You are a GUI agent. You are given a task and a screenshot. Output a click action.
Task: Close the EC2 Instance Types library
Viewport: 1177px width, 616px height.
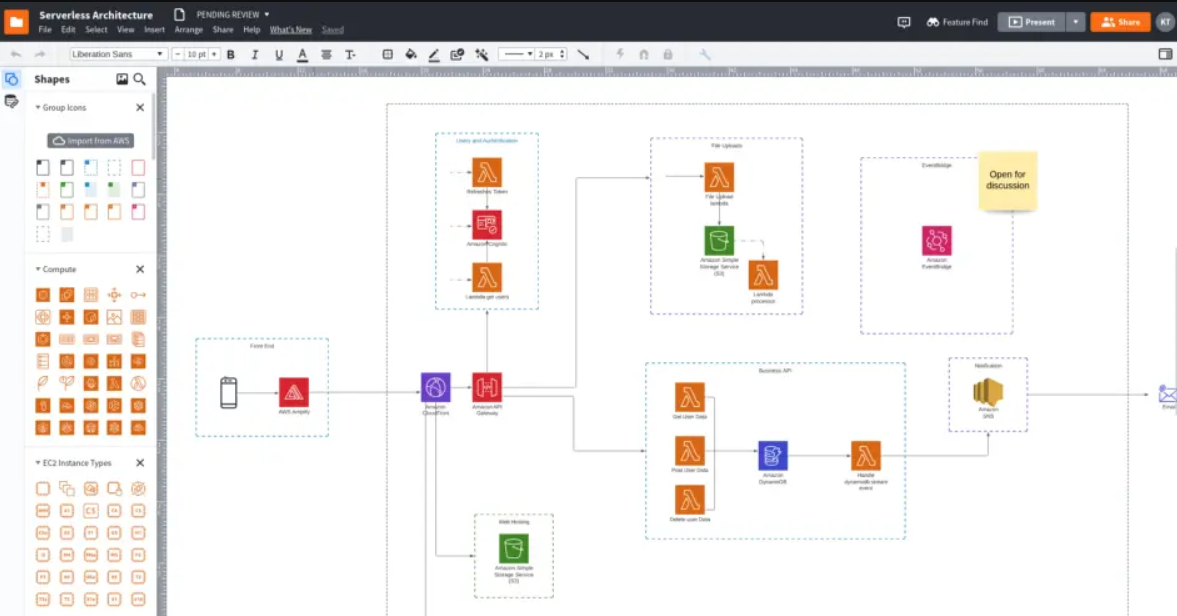[140, 463]
